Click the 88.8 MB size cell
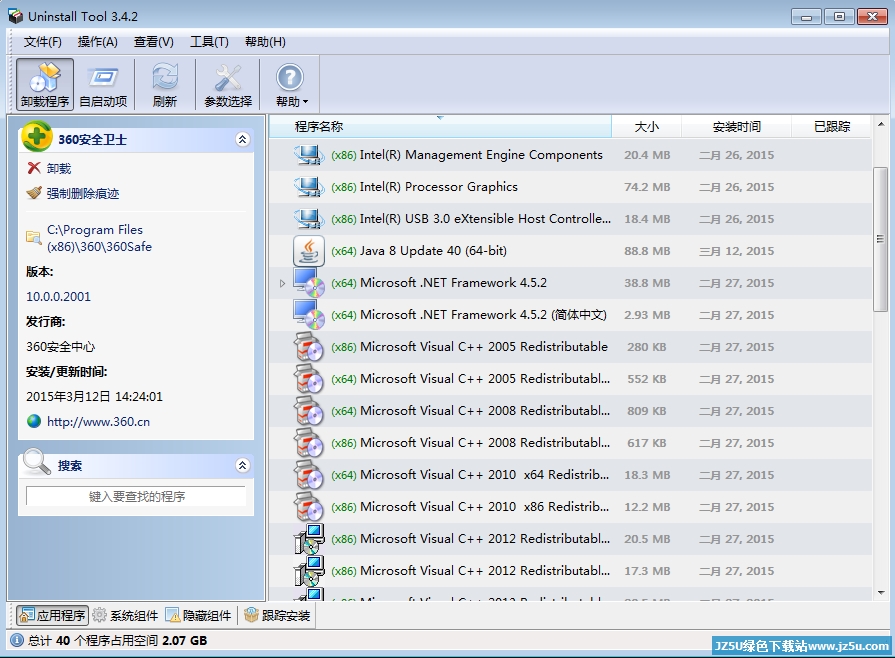The height and width of the screenshot is (658, 895). pos(647,251)
